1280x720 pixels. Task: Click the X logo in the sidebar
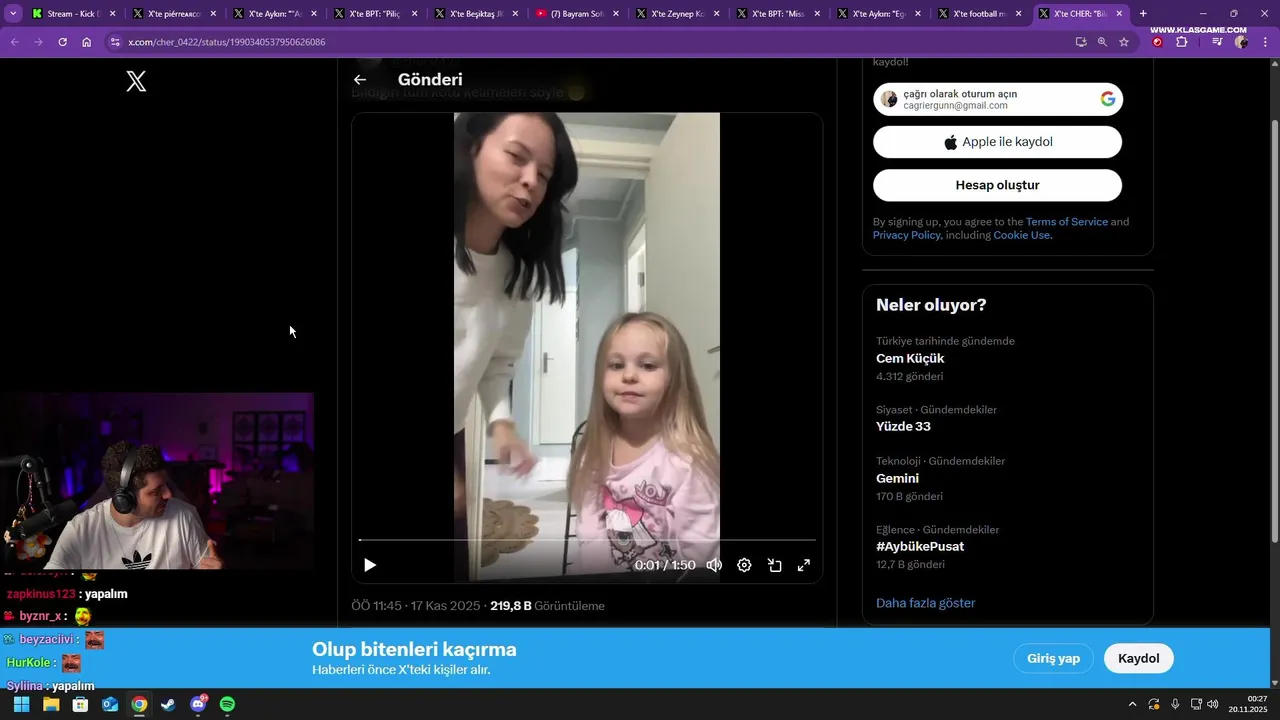(x=136, y=81)
